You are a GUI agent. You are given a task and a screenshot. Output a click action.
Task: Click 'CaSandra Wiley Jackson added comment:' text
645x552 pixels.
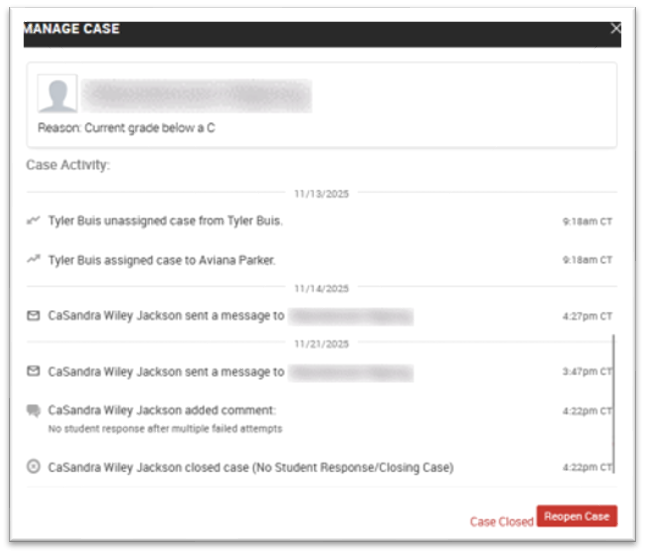[x=162, y=410]
